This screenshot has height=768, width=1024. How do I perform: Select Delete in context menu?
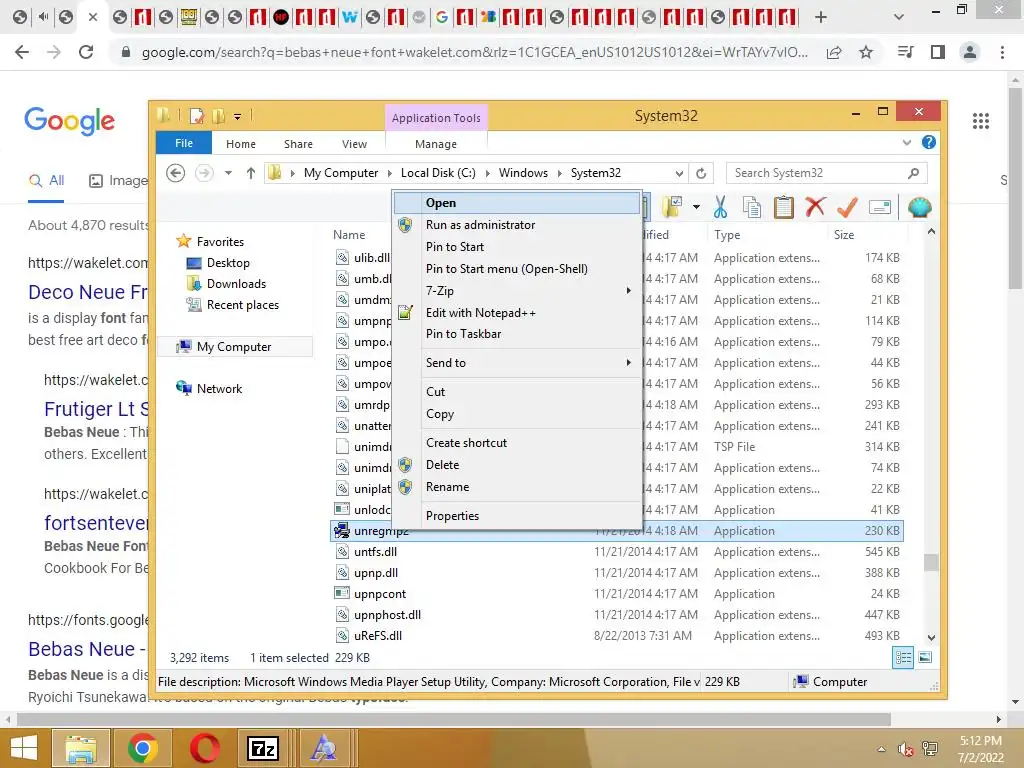[x=517, y=465]
